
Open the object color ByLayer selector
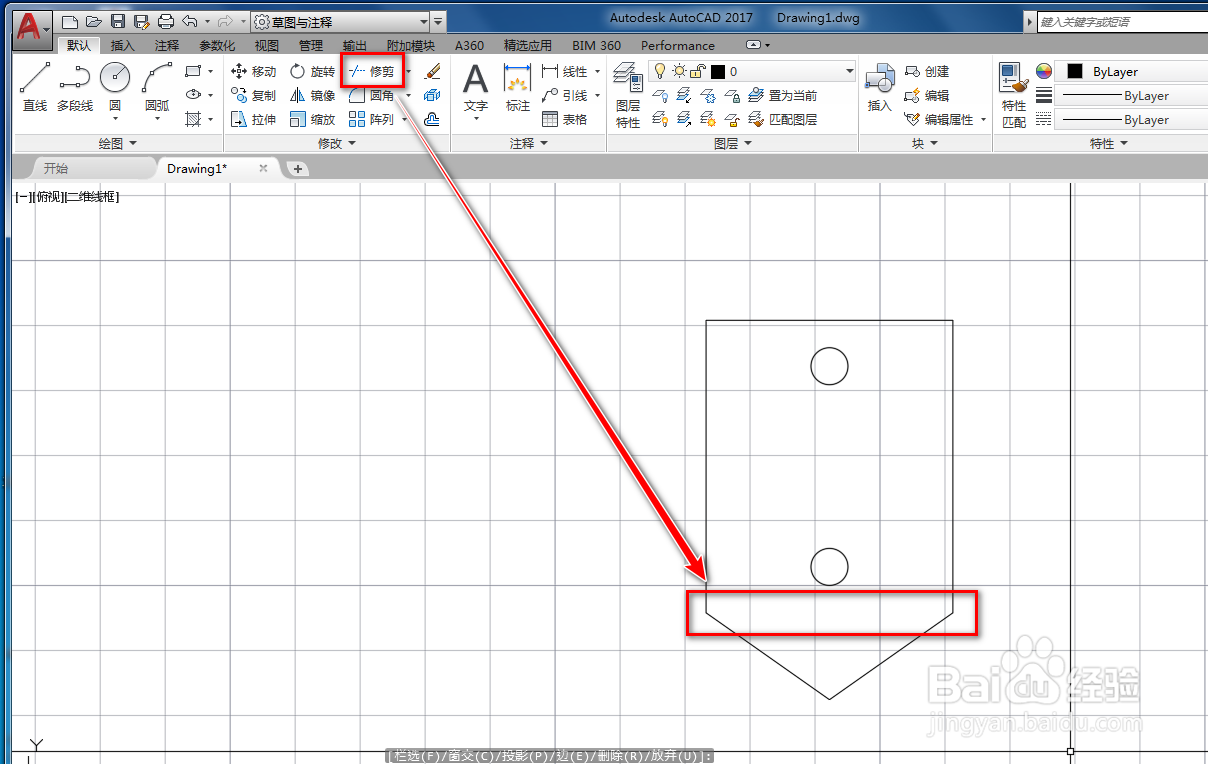click(x=1132, y=71)
